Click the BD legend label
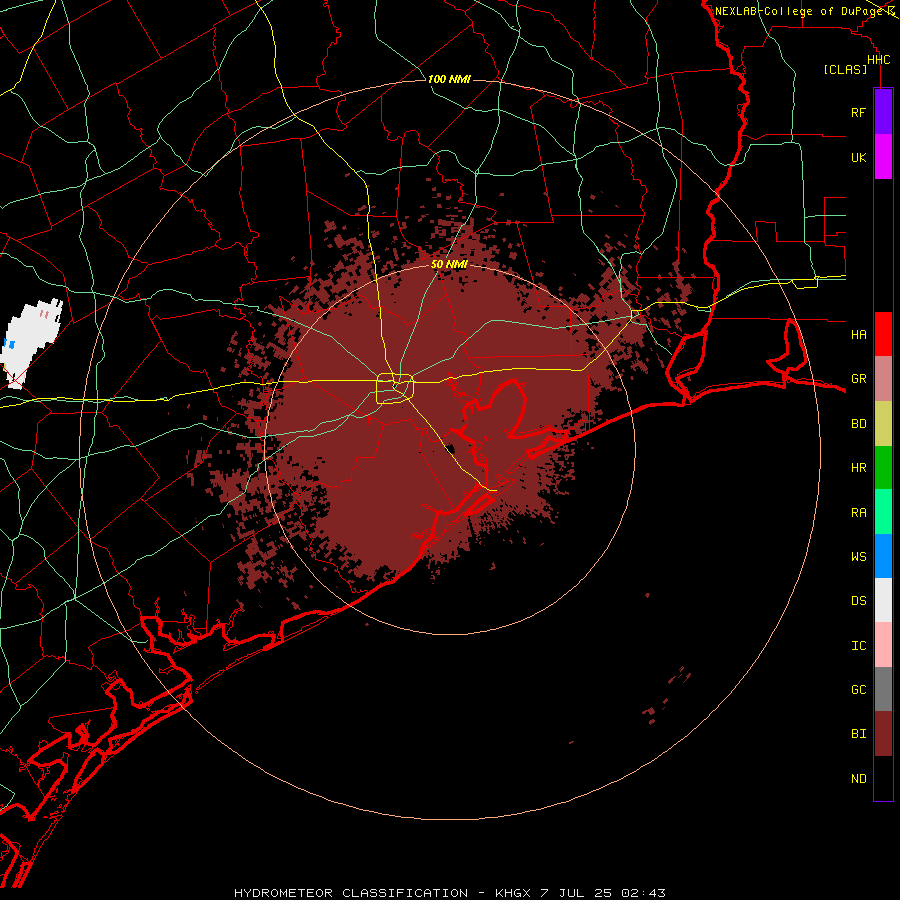The image size is (900, 900). point(858,424)
